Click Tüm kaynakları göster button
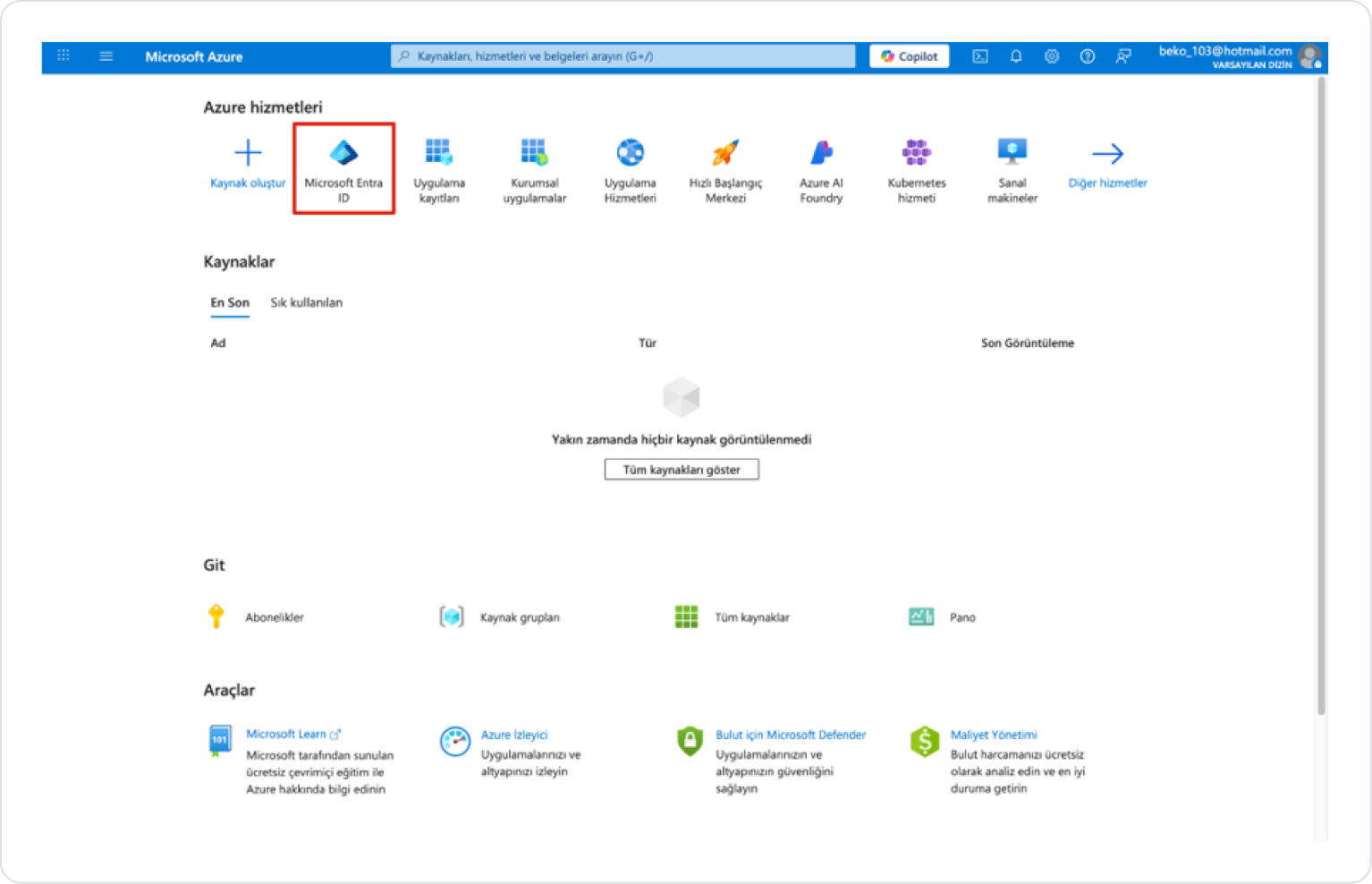The image size is (1372, 884). click(682, 470)
